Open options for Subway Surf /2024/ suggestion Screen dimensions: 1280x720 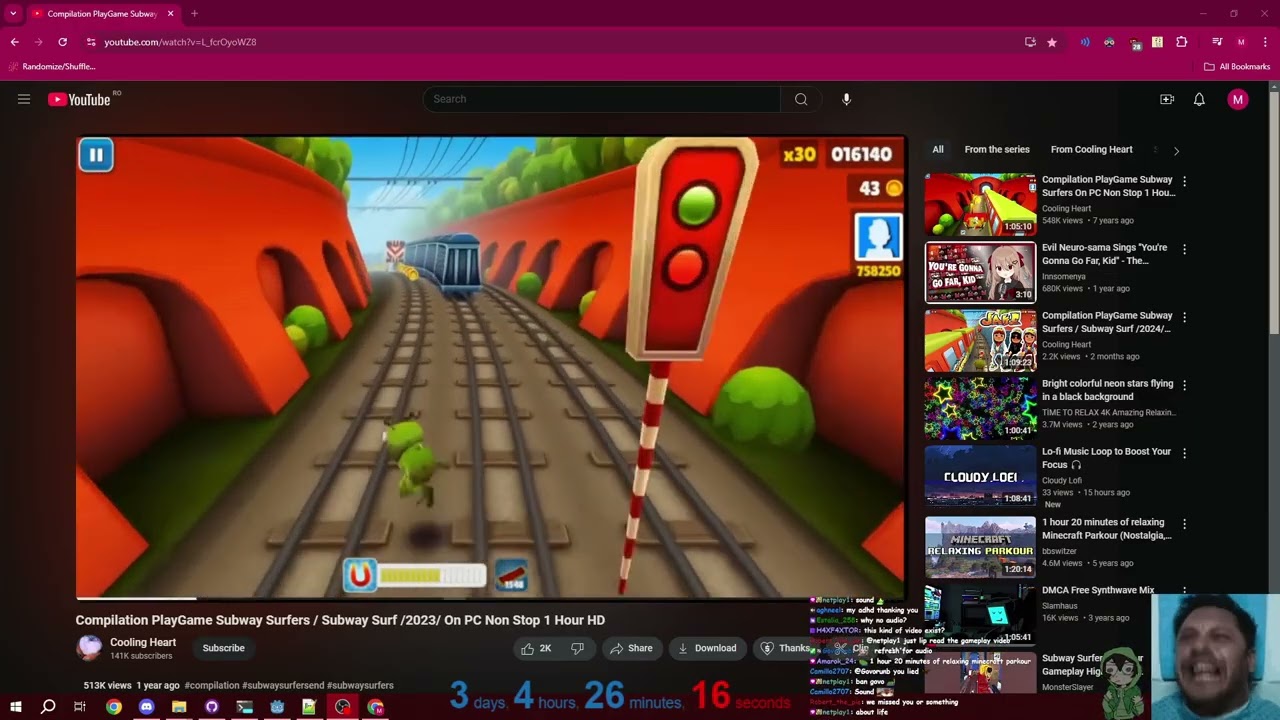(x=1184, y=317)
